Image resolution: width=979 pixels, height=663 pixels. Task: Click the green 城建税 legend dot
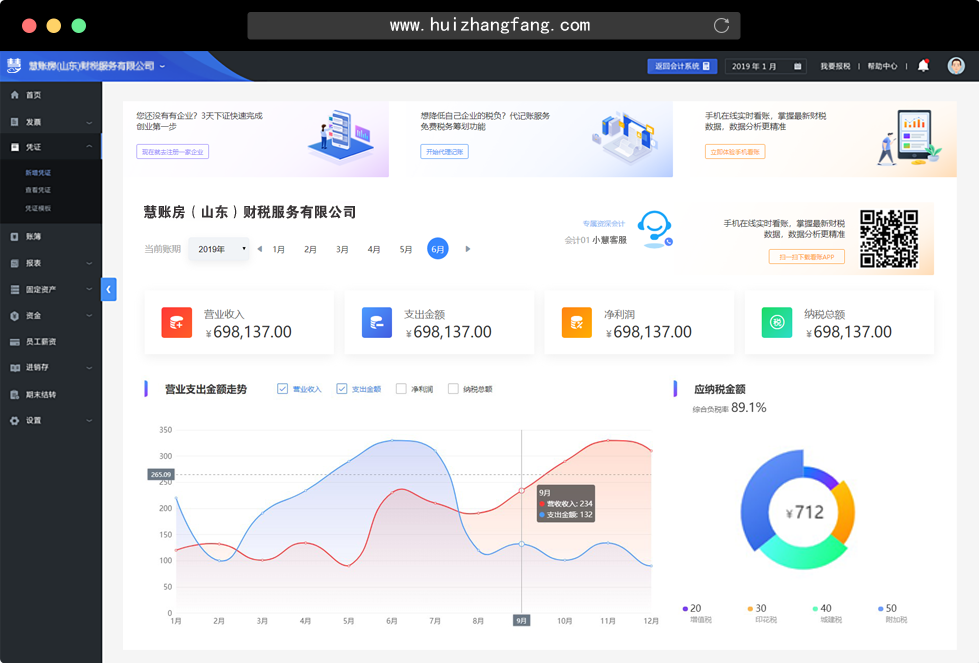(x=815, y=609)
